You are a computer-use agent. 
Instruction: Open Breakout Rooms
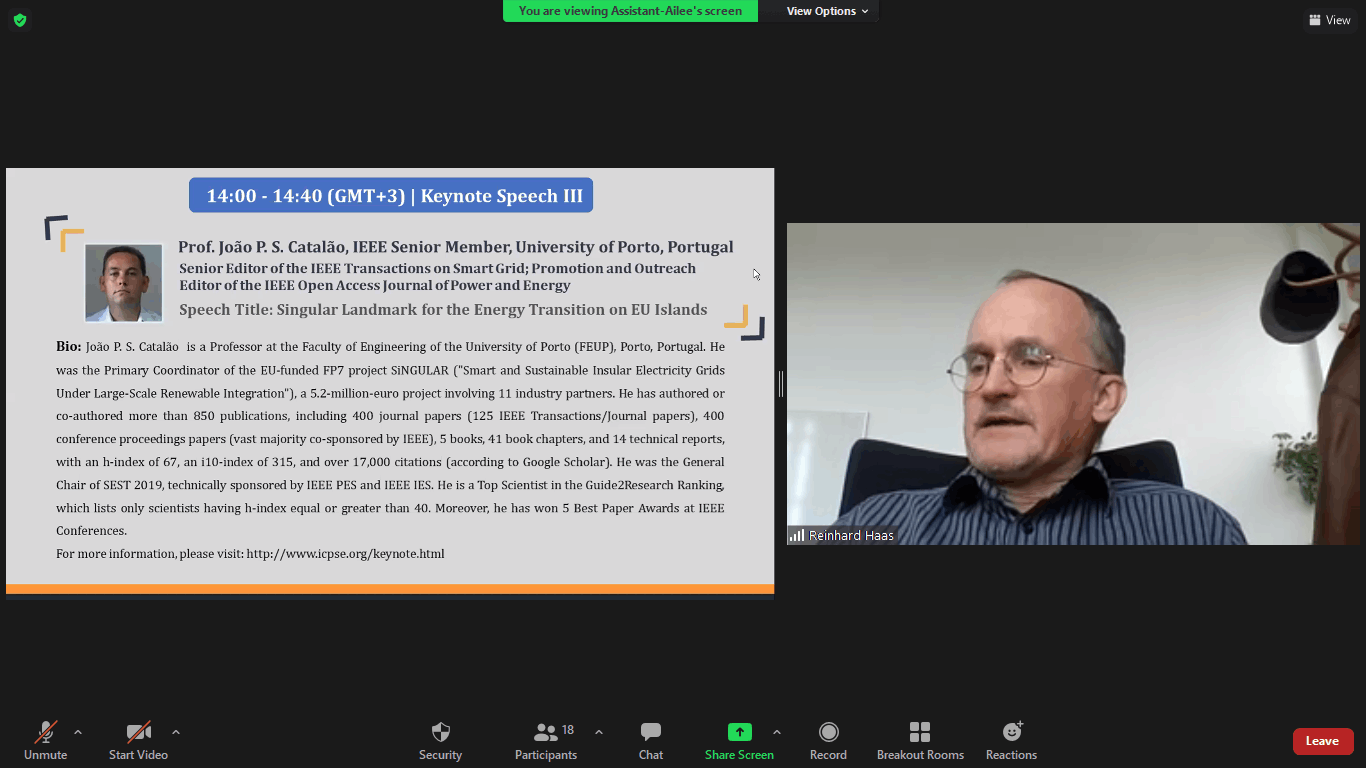[920, 741]
